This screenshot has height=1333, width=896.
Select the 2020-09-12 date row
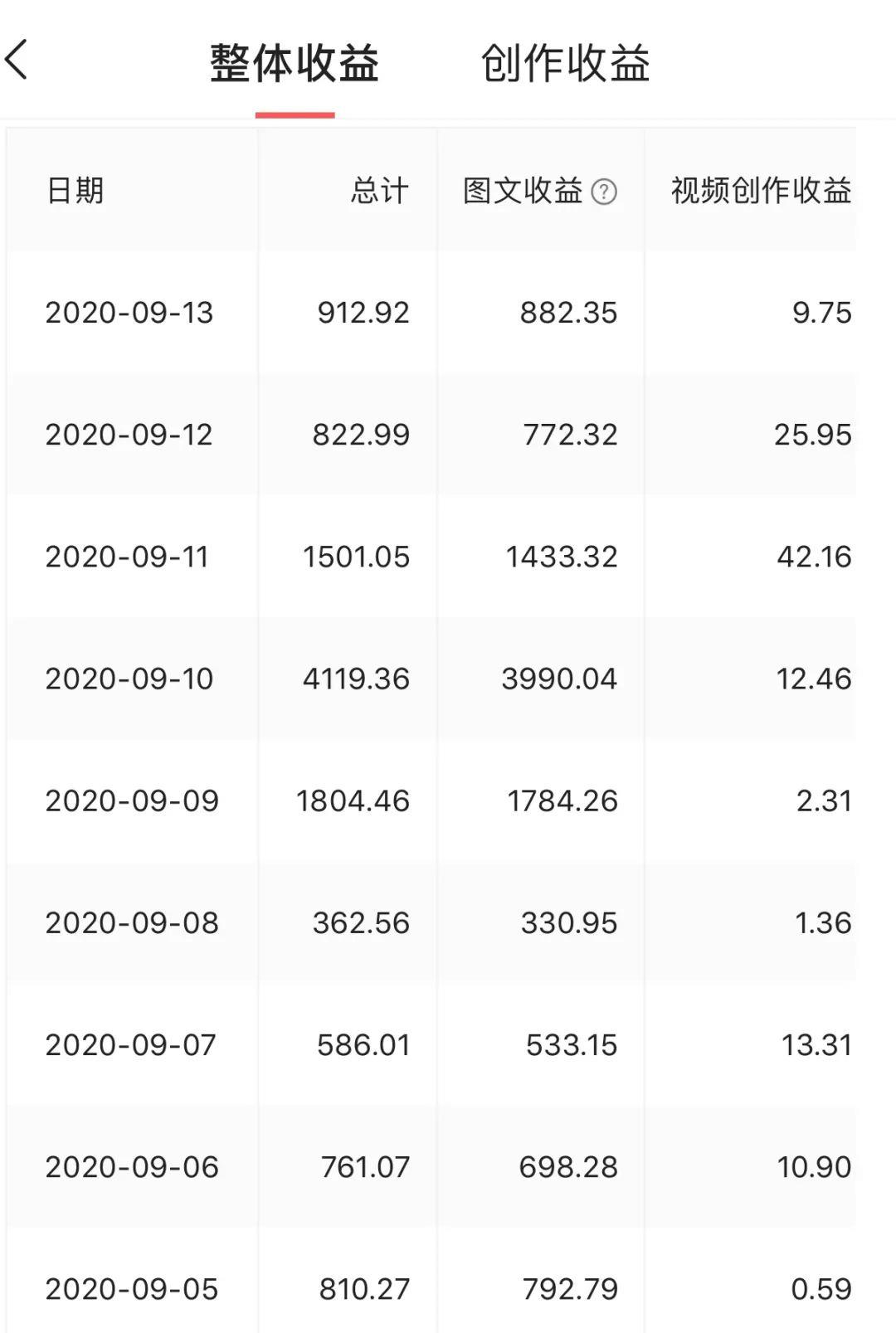tap(129, 435)
